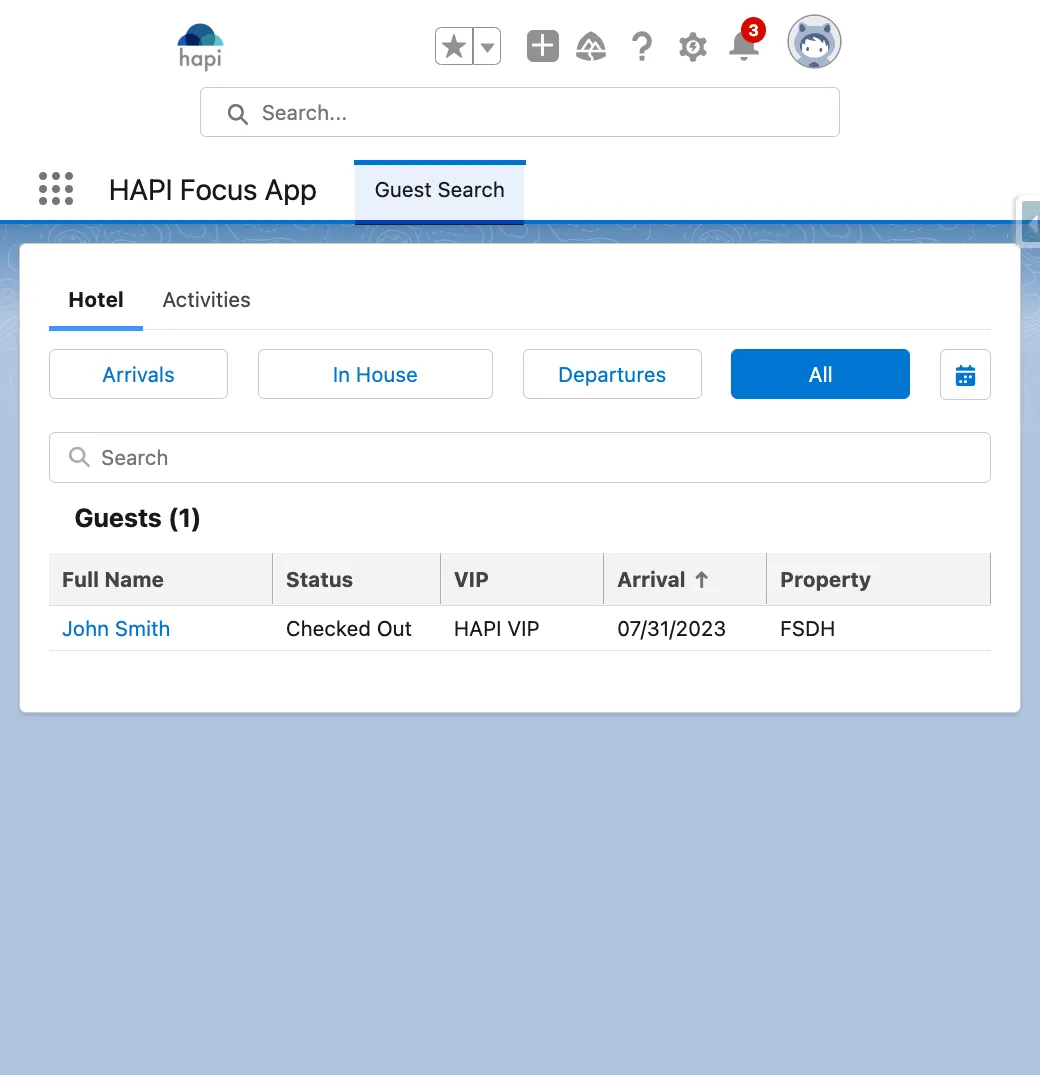The width and height of the screenshot is (1040, 1075).
Task: Focus the global Search... field
Action: pyautogui.click(x=520, y=112)
